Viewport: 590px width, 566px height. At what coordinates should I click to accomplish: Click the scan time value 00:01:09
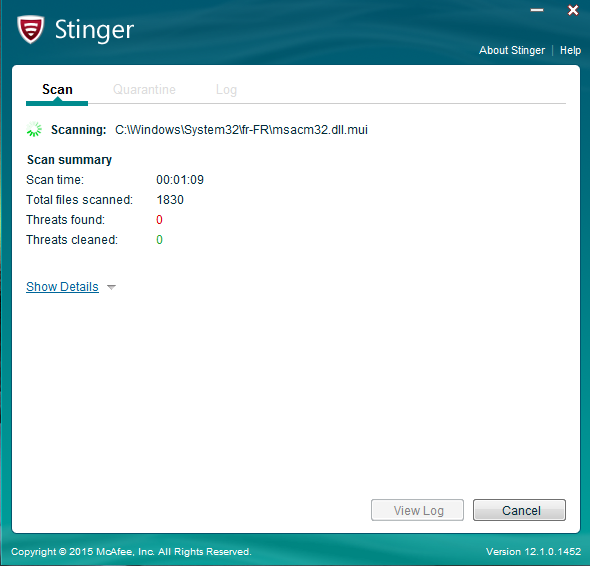pos(180,180)
